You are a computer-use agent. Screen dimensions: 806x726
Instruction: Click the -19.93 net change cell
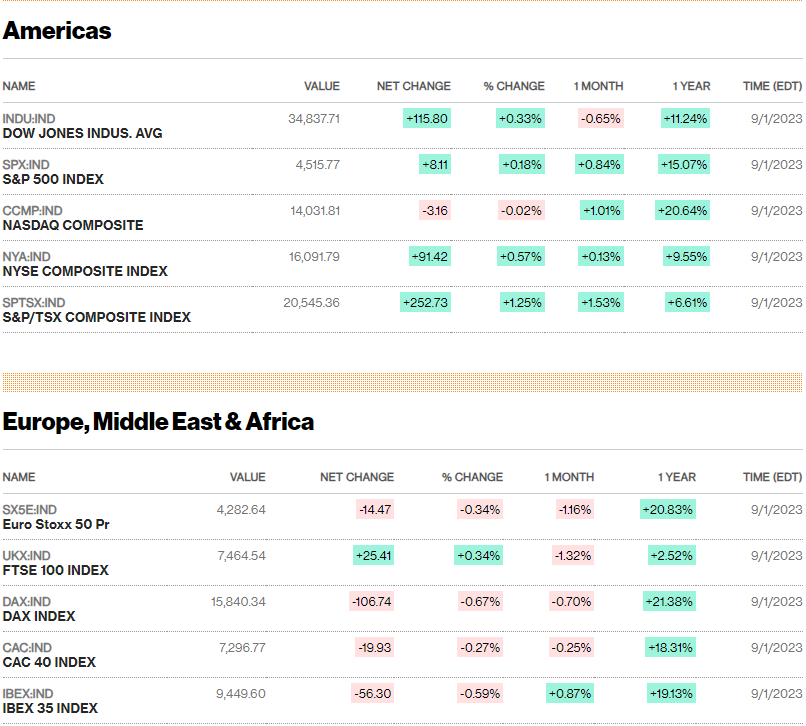tap(375, 648)
